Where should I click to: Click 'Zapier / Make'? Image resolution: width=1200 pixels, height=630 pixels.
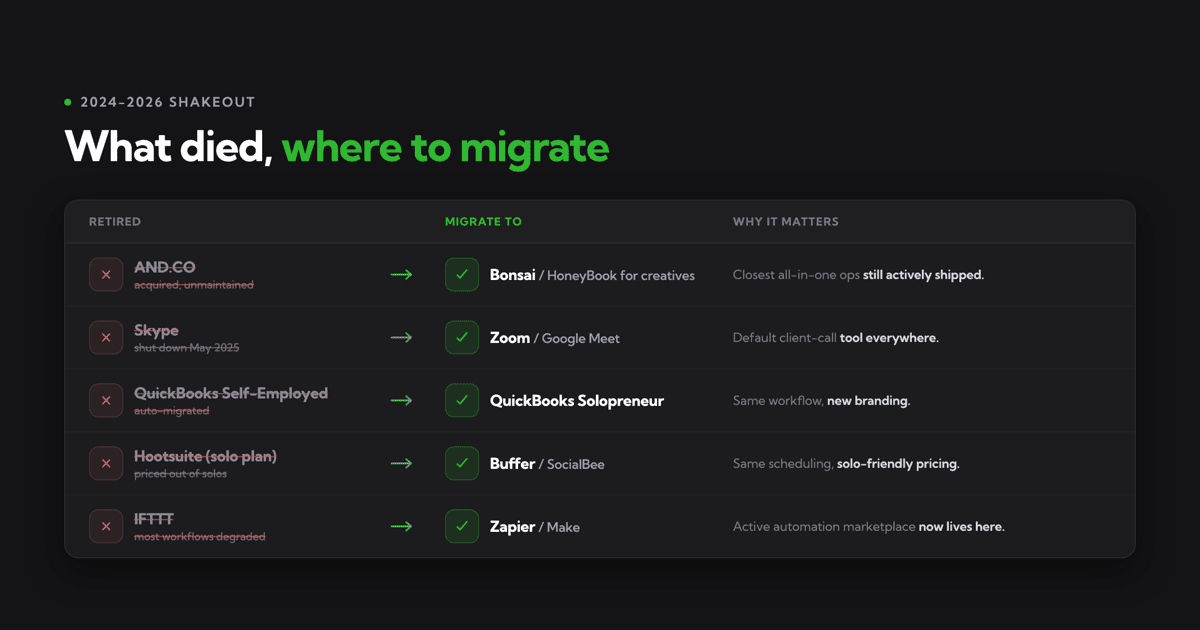[535, 527]
